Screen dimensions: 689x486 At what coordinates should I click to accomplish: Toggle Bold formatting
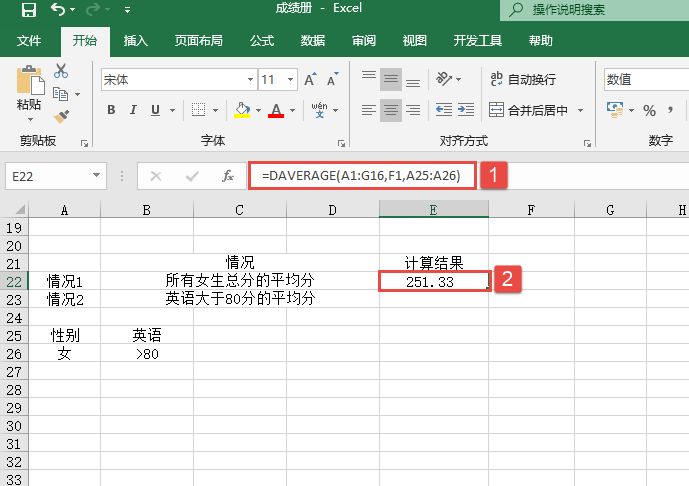(110, 110)
